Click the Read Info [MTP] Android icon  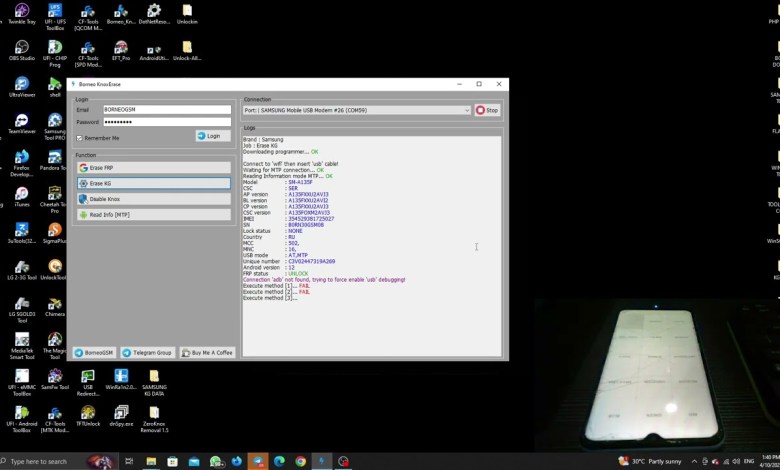tap(84, 214)
